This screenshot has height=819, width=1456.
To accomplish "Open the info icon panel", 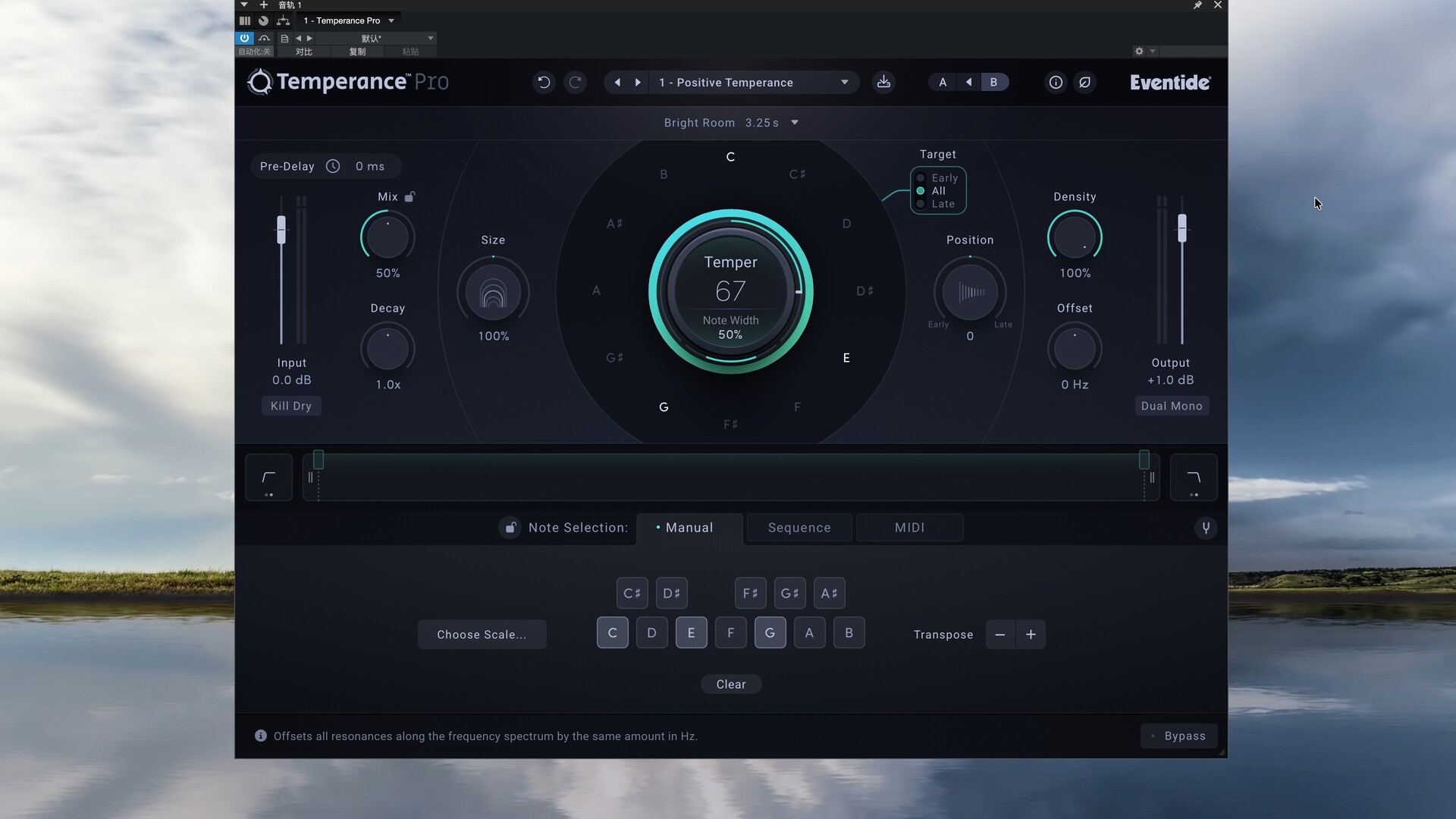I will click(x=1056, y=82).
